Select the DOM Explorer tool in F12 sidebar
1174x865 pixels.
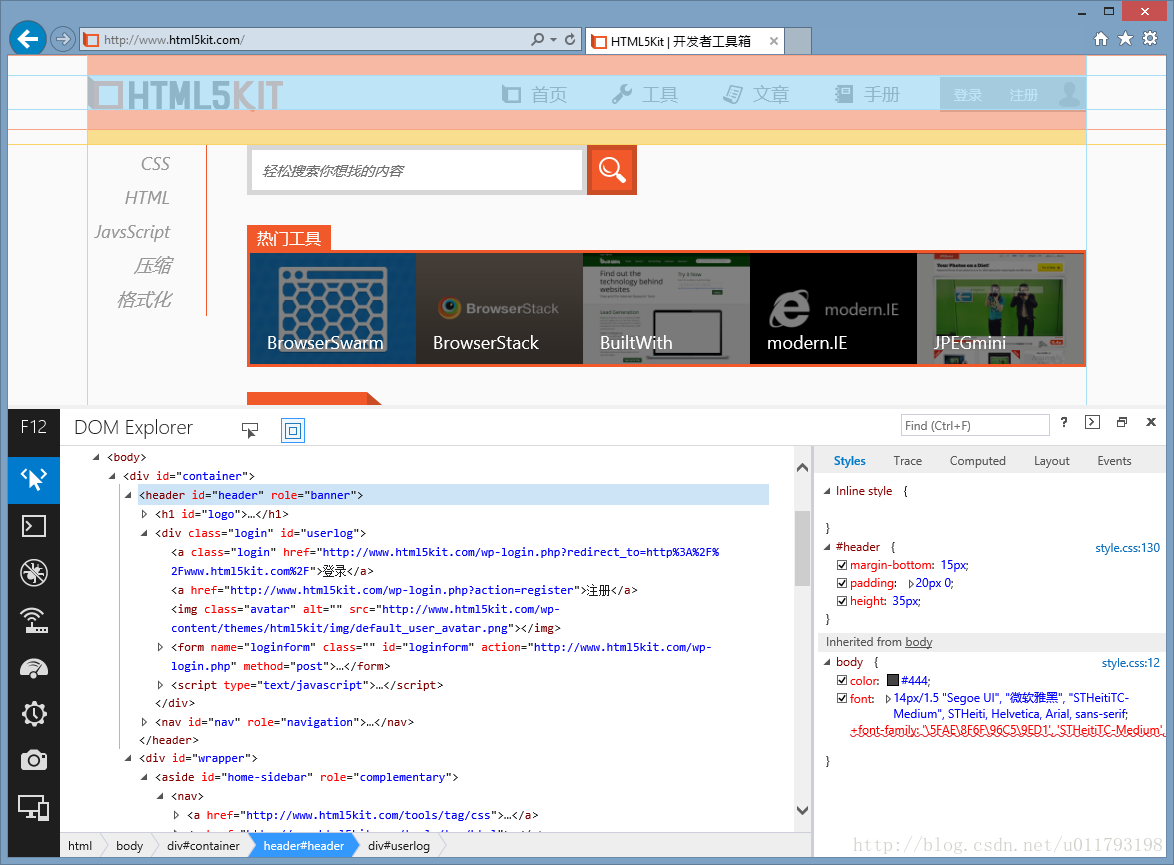pyautogui.click(x=34, y=479)
